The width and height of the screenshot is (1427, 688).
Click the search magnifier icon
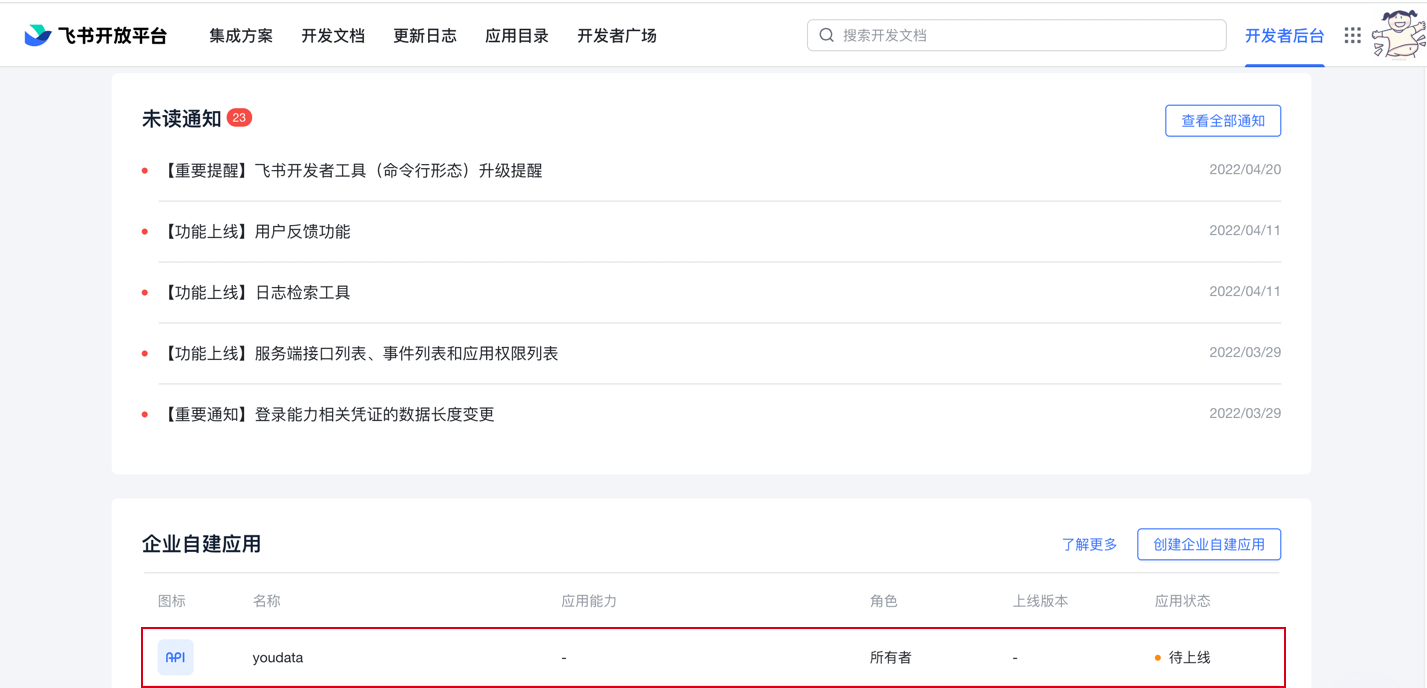pyautogui.click(x=827, y=35)
